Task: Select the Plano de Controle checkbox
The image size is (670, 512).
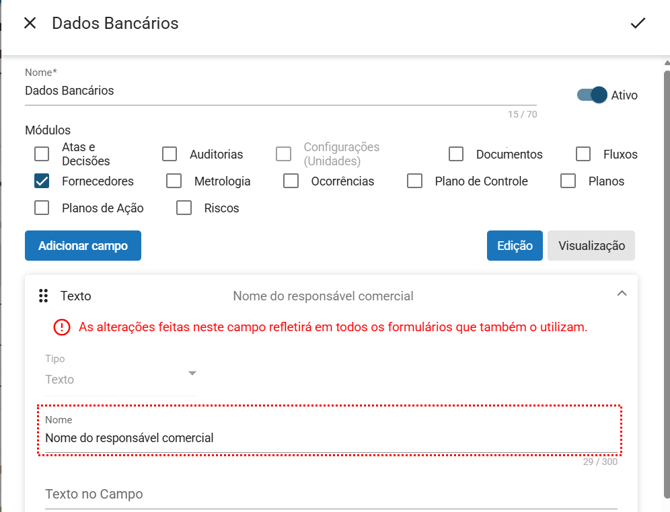Action: click(415, 181)
